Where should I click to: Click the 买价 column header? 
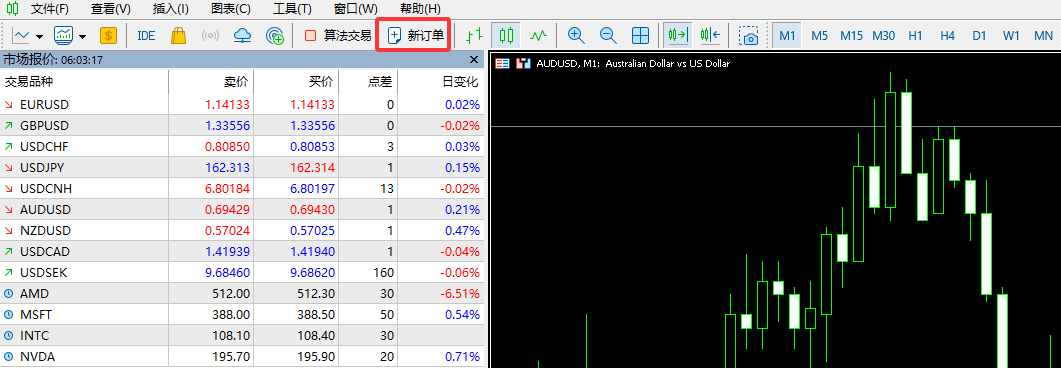tap(296, 83)
